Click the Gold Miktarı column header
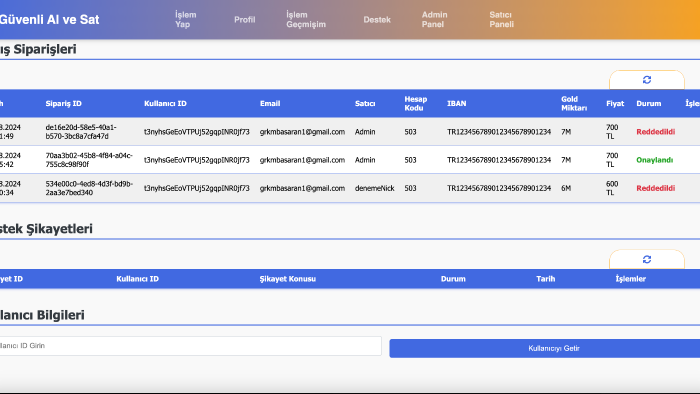Image resolution: width=700 pixels, height=394 pixels. coord(574,104)
